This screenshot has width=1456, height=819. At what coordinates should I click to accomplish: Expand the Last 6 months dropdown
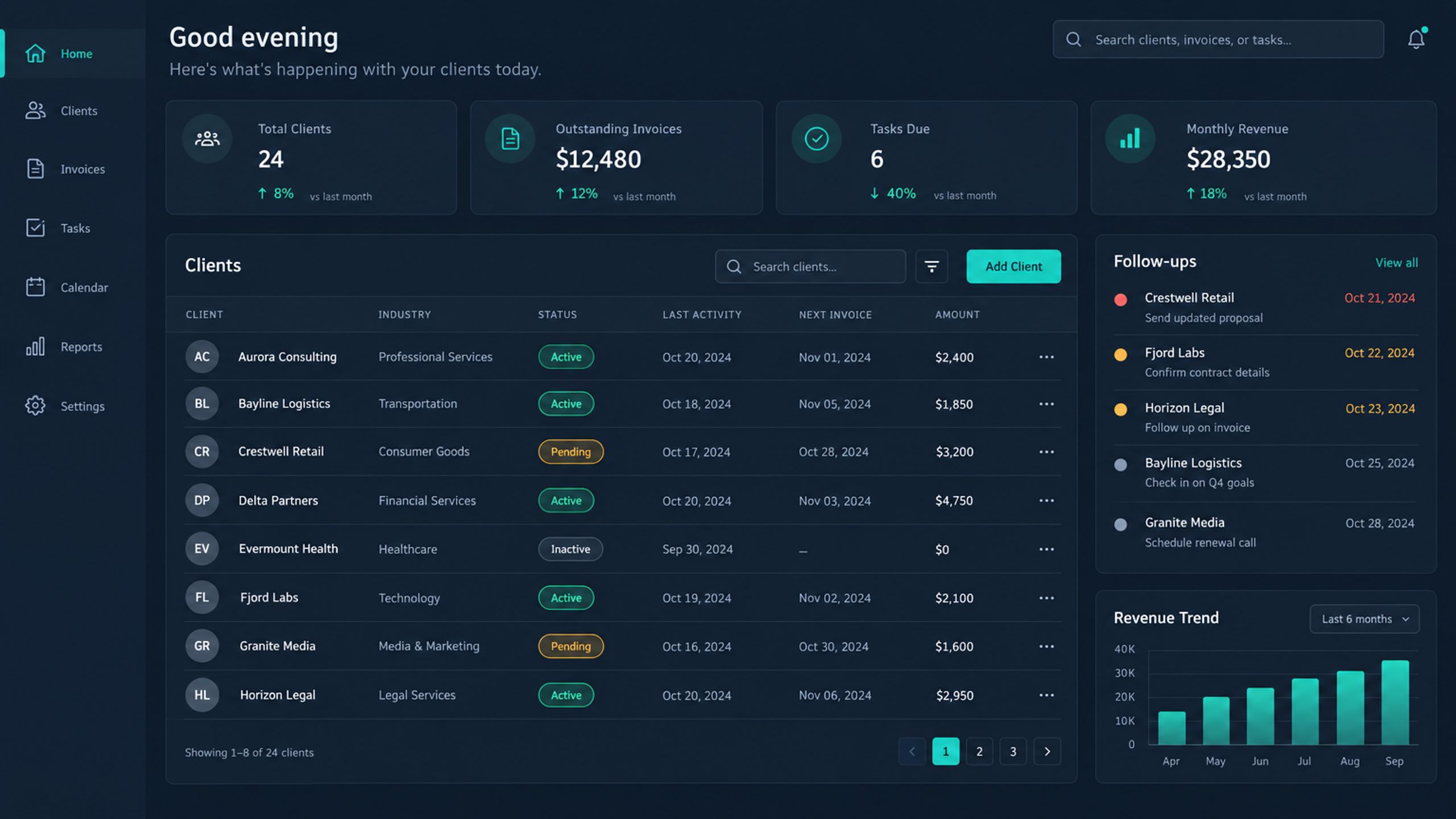click(x=1364, y=619)
